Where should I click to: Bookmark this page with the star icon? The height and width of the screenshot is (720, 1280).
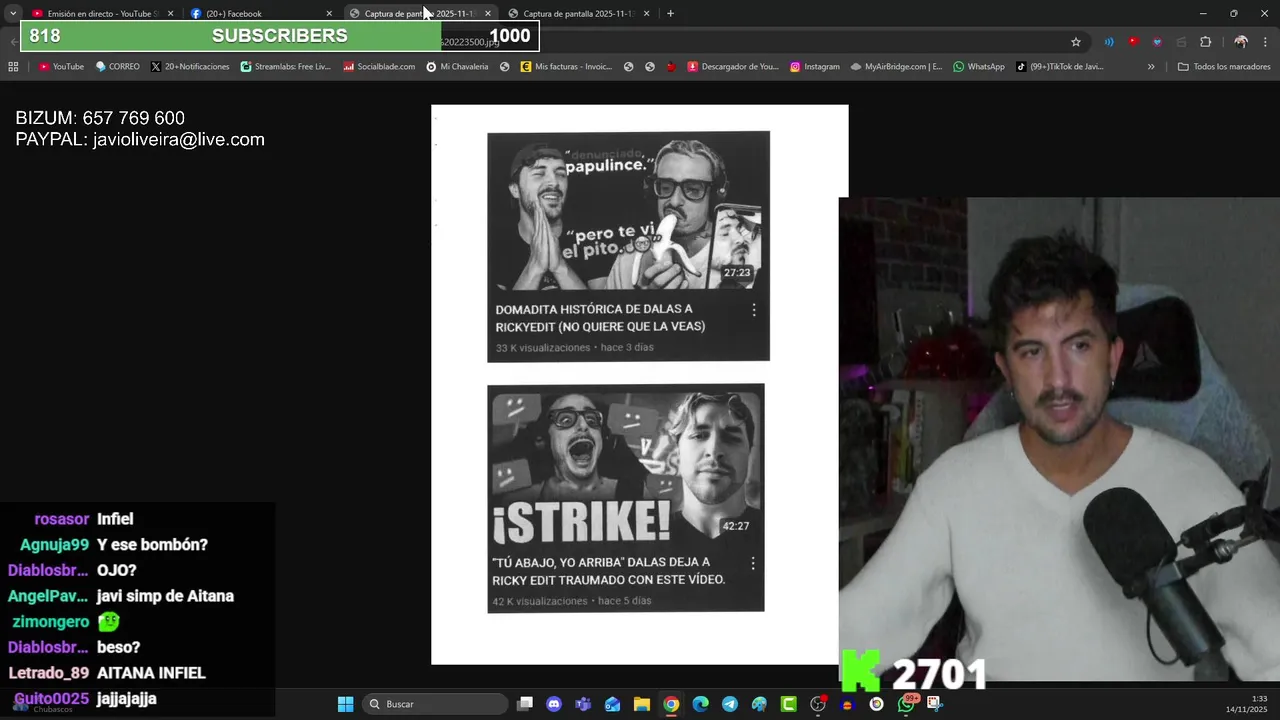(1076, 42)
